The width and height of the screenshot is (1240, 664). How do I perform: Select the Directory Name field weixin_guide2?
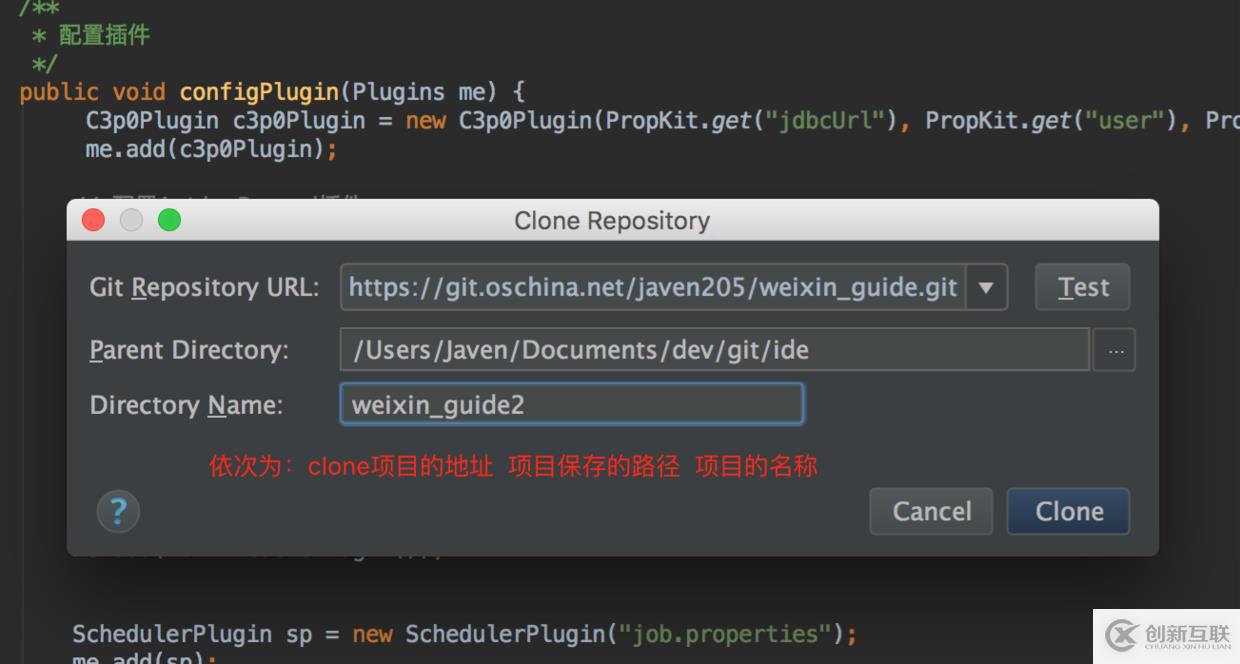[x=572, y=405]
